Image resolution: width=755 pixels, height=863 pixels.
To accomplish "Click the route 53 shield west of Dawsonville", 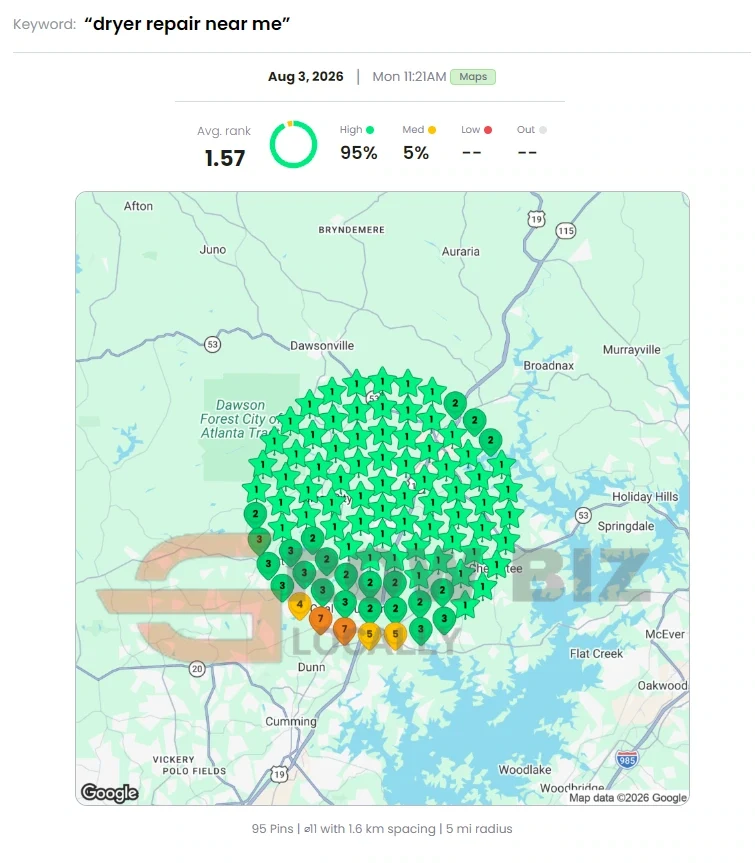I will (212, 345).
